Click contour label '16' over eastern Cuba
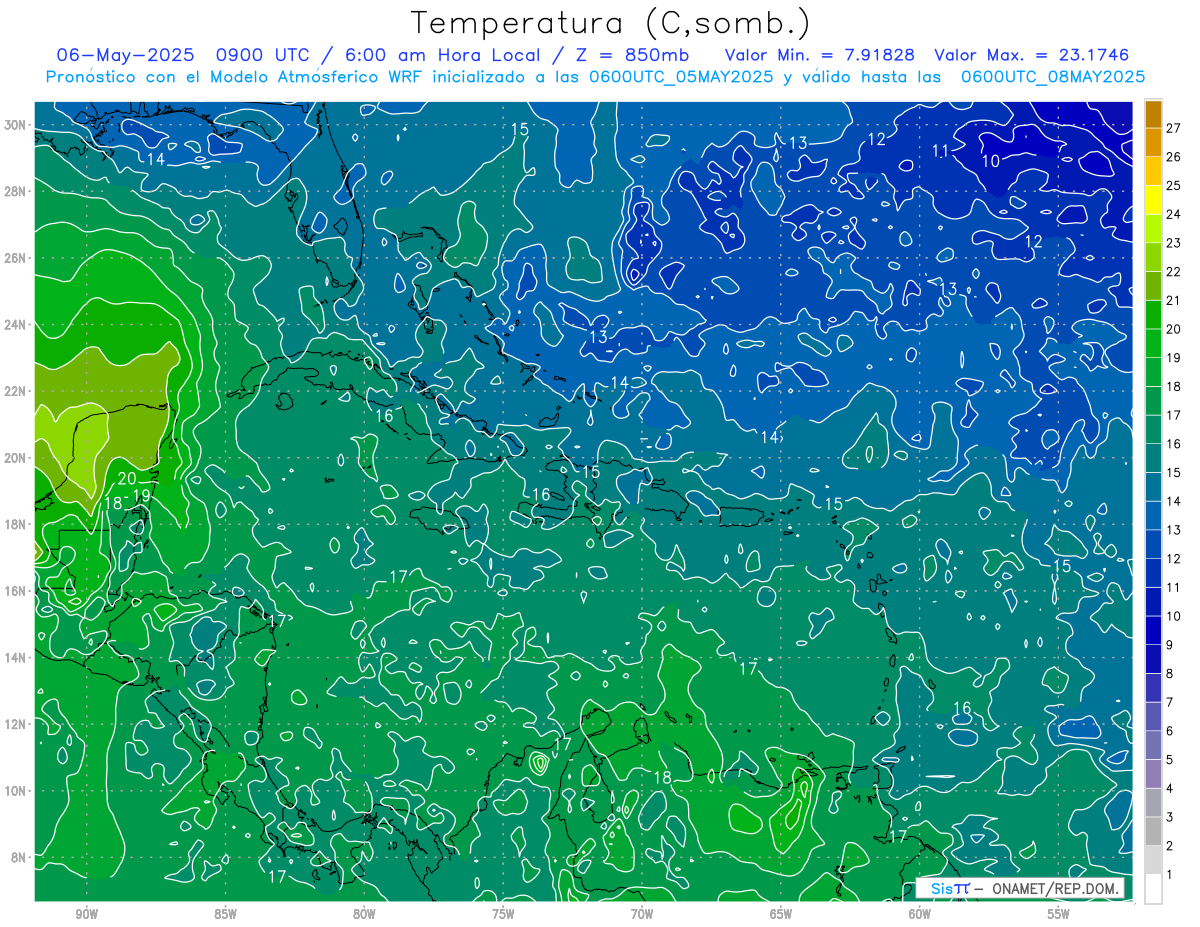 click(384, 415)
